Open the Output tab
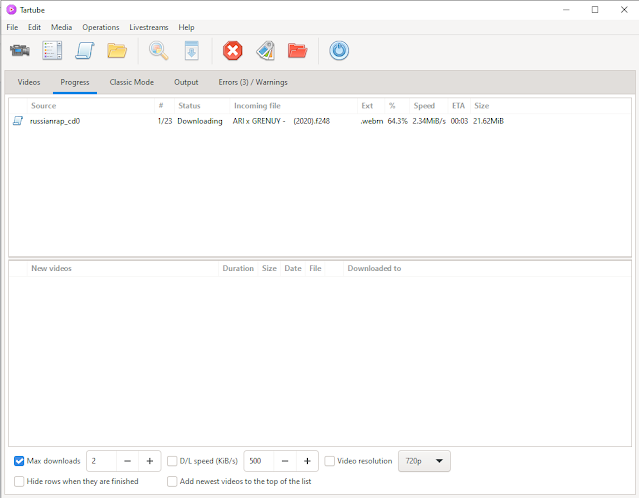639x498 pixels. pyautogui.click(x=186, y=82)
